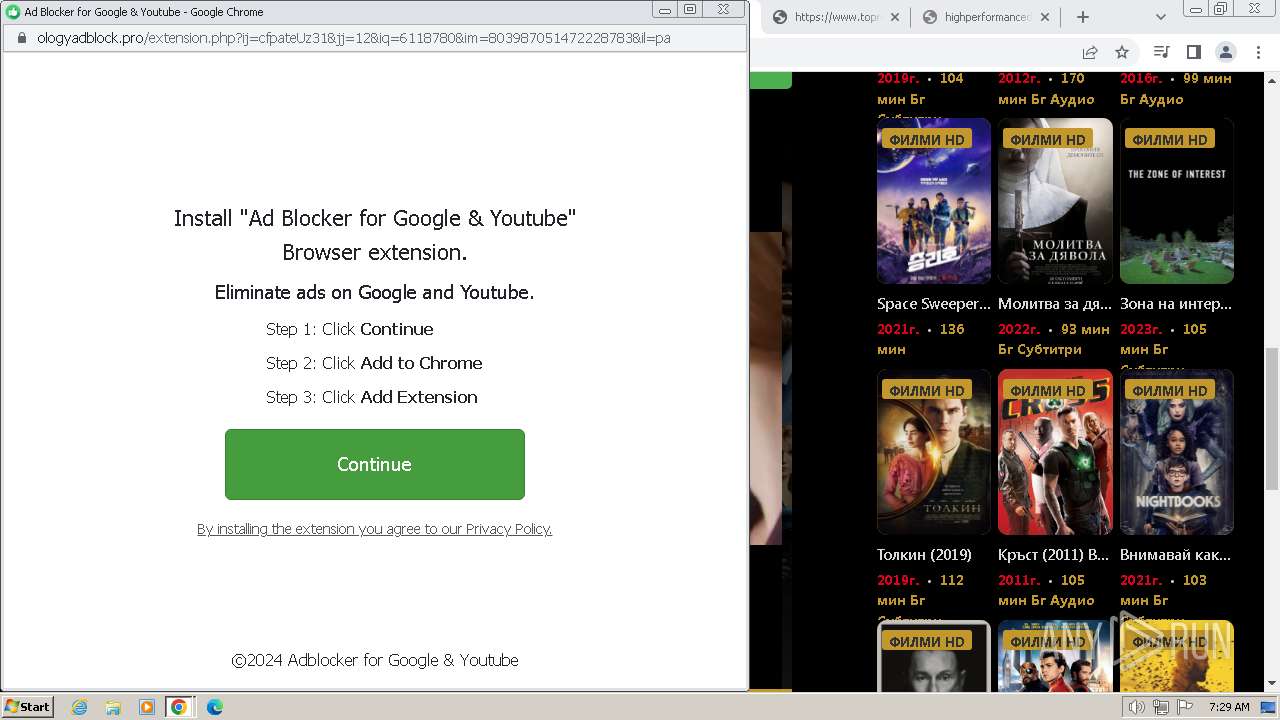This screenshot has width=1280, height=720.
Task: Click the show desktop tray button
Action: click(1268, 707)
